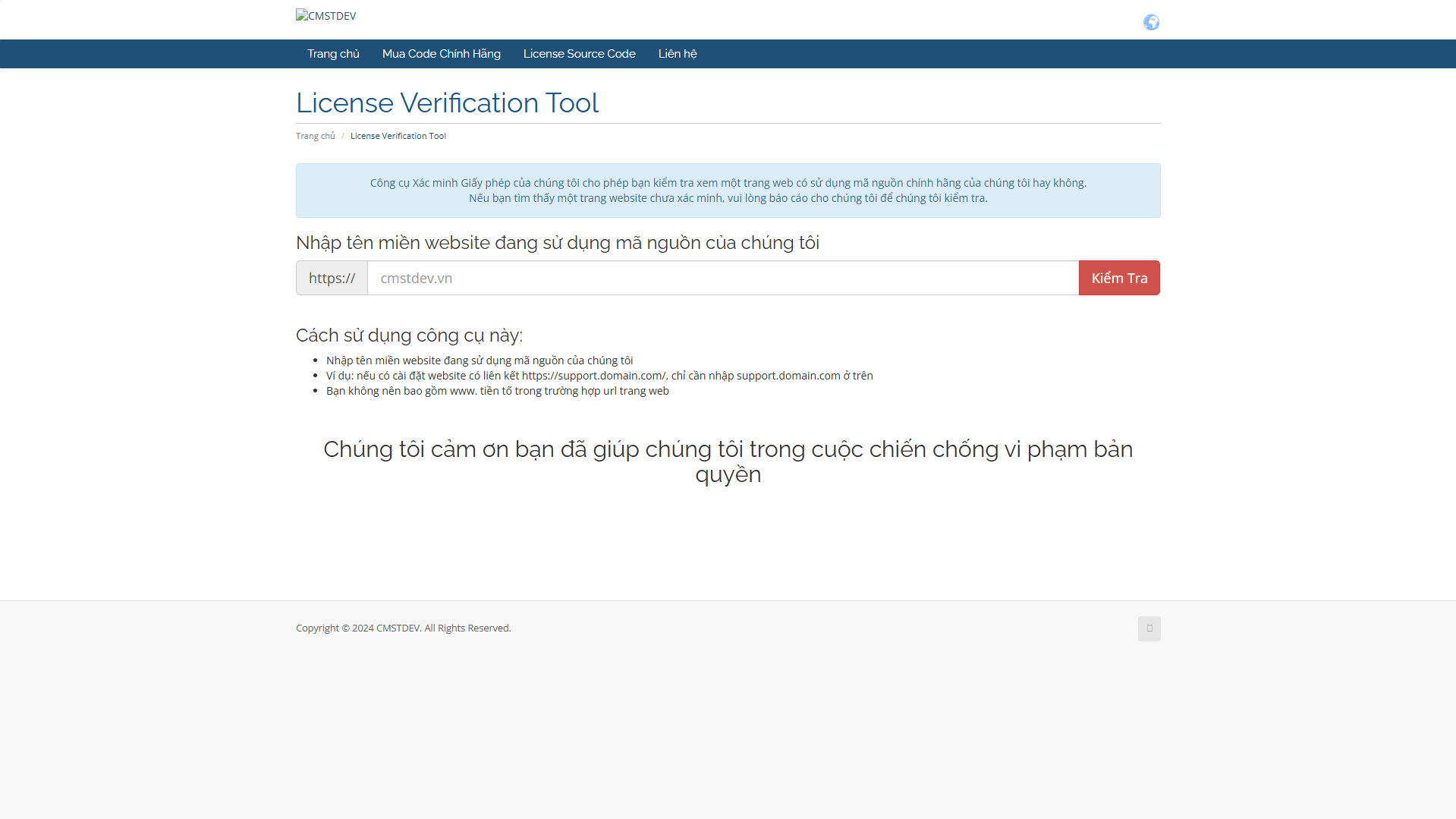Click the copyright 2024 CMSTDEV footer text
Image resolution: width=1456 pixels, height=819 pixels.
click(x=403, y=628)
